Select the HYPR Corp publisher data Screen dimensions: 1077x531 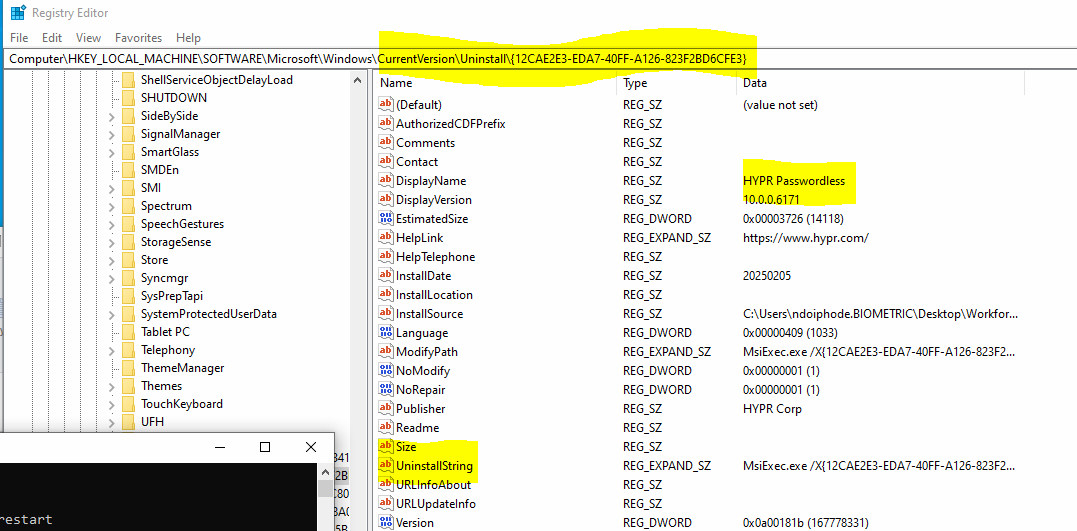pos(772,409)
